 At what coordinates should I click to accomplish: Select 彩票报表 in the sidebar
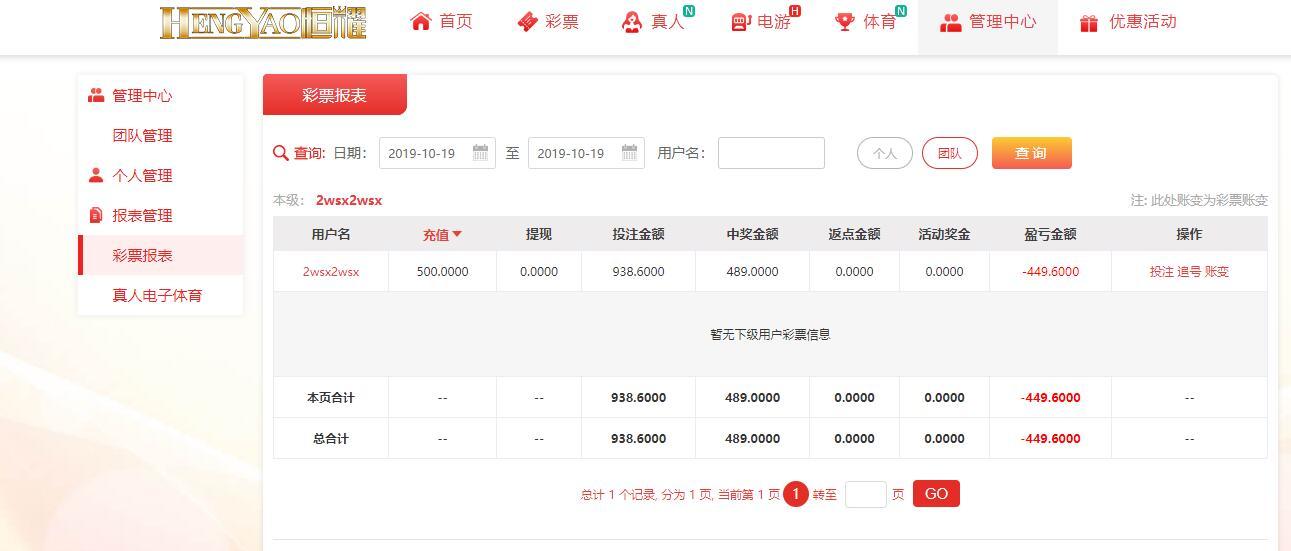pos(142,255)
